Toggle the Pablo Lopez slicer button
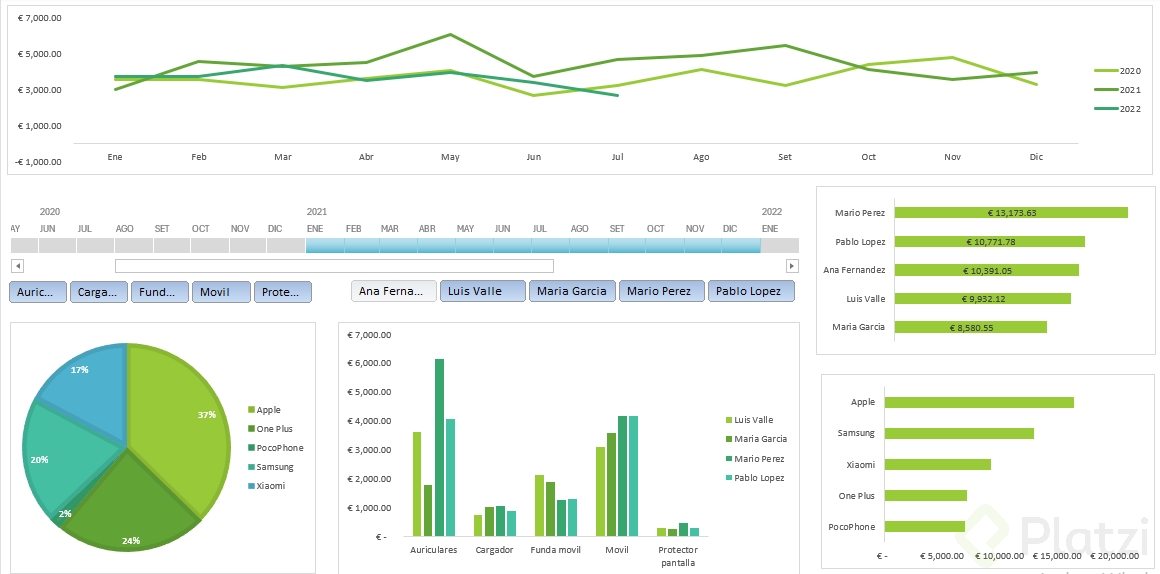Image resolution: width=1160 pixels, height=574 pixels. point(751,291)
